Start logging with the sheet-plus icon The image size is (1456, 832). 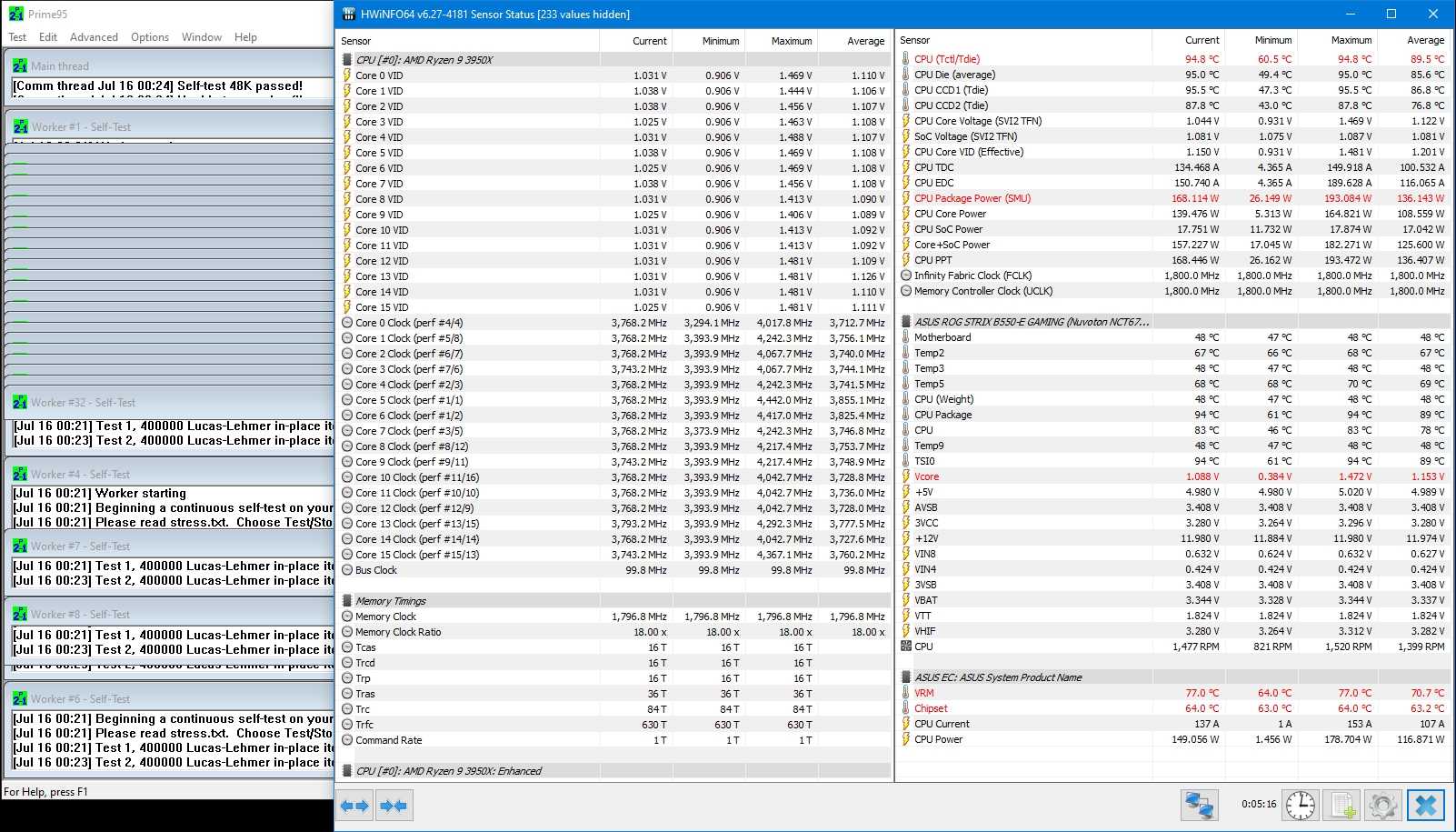(1341, 806)
